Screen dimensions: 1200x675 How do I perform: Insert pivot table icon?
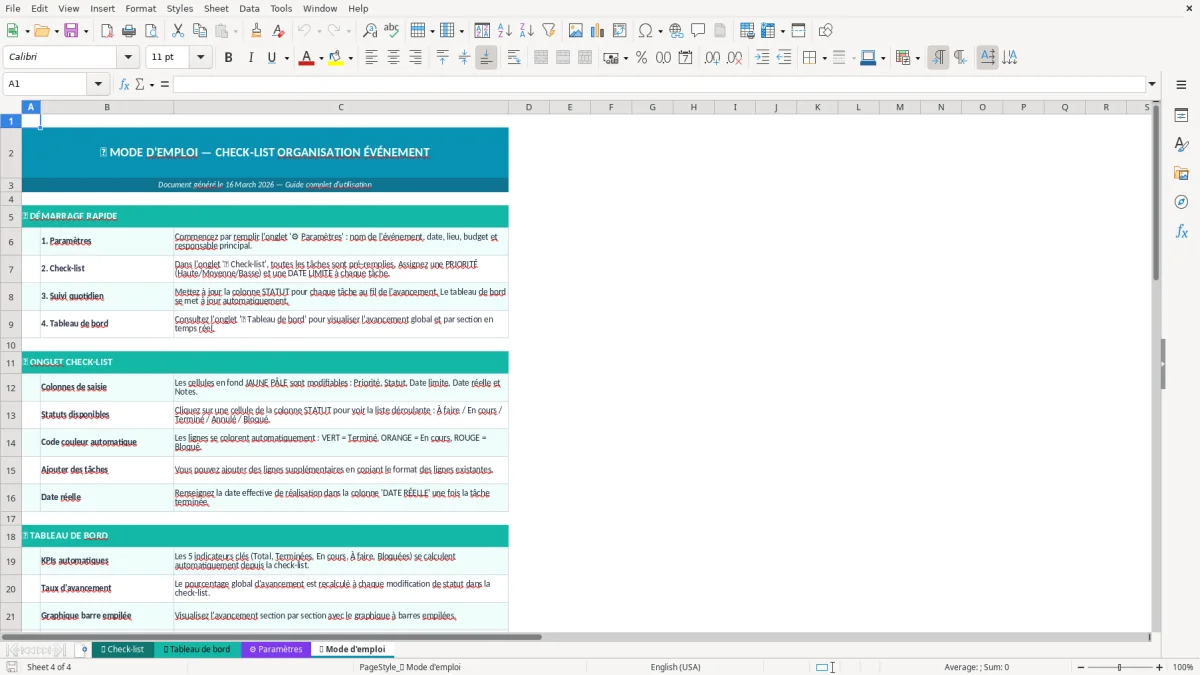tap(620, 31)
